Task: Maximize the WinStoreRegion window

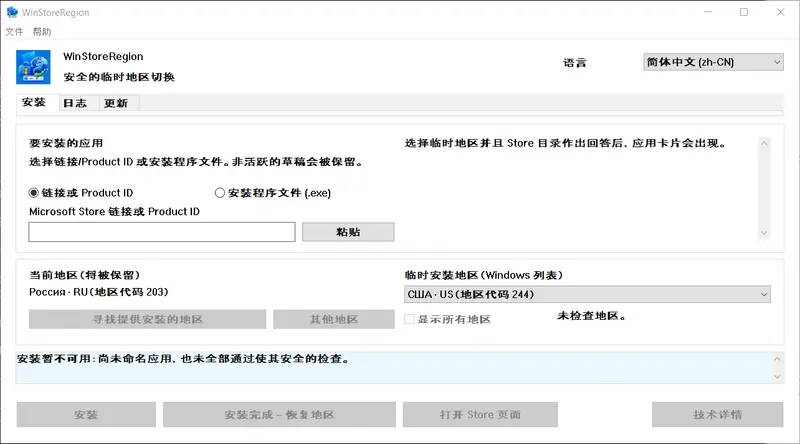Action: (x=744, y=12)
